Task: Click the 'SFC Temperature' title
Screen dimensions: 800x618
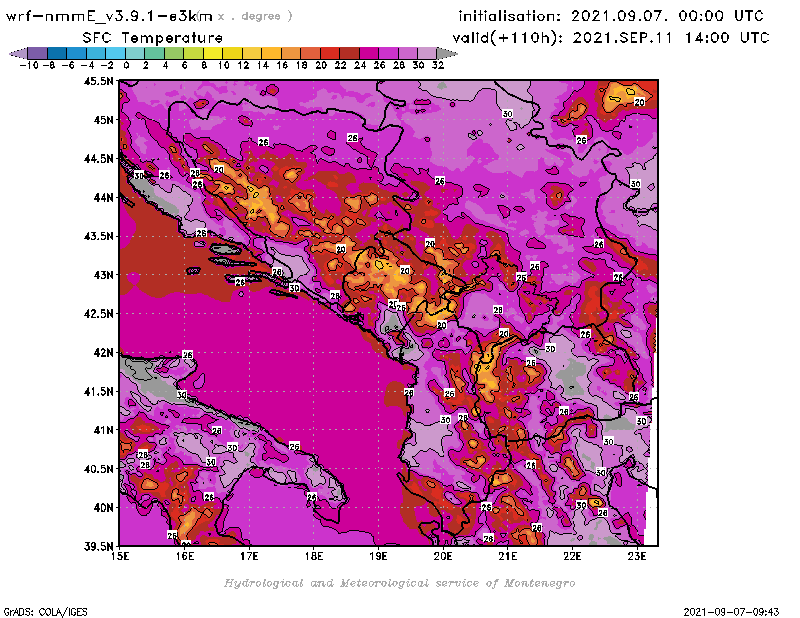Action: point(153,38)
